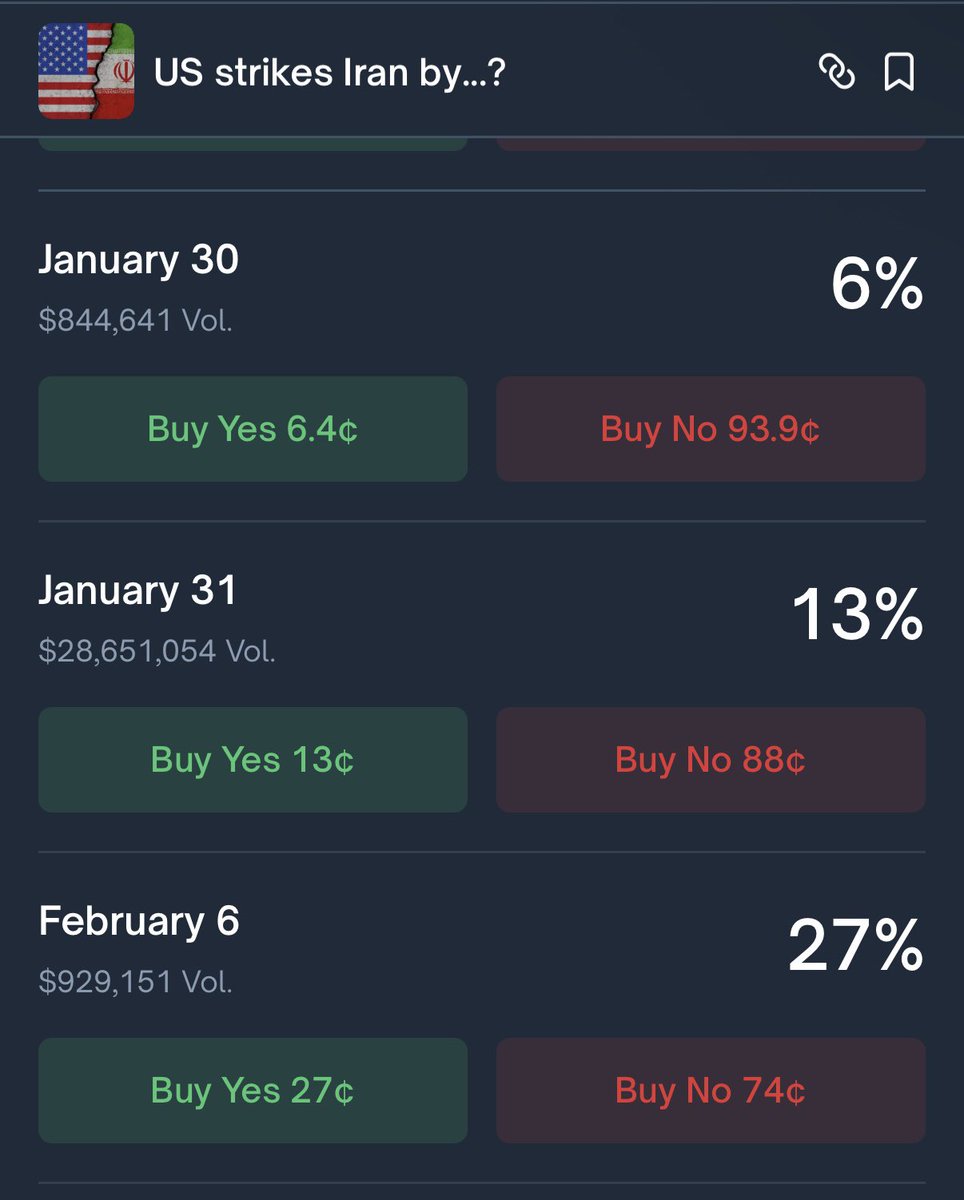Open the "US strikes Iran by...?" title
Image resolution: width=964 pixels, height=1200 pixels.
[329, 72]
